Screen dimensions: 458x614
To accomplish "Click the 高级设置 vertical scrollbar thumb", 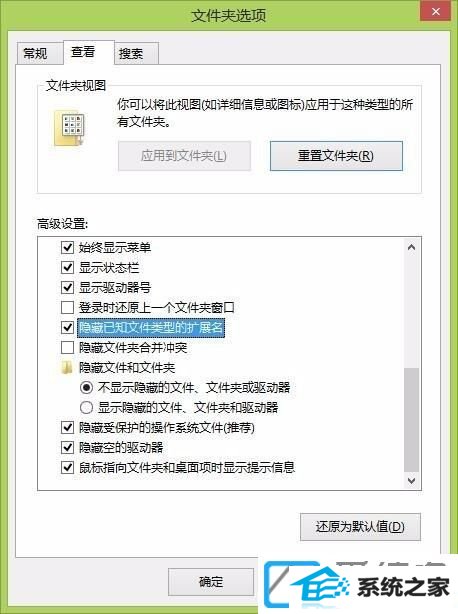I will 411,419.
